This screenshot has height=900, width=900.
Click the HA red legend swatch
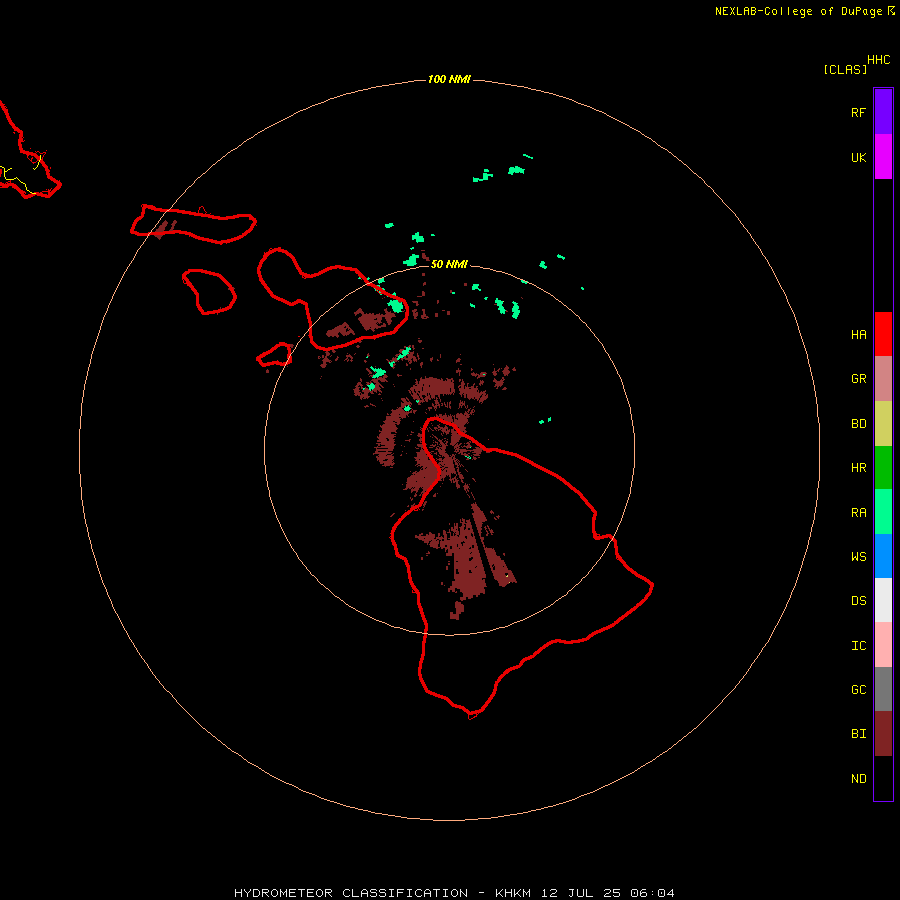click(x=883, y=334)
